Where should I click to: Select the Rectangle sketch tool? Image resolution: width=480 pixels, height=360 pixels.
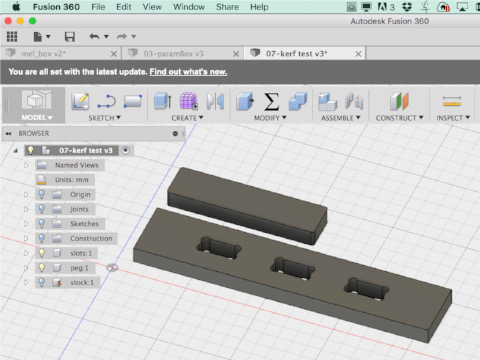click(x=133, y=101)
